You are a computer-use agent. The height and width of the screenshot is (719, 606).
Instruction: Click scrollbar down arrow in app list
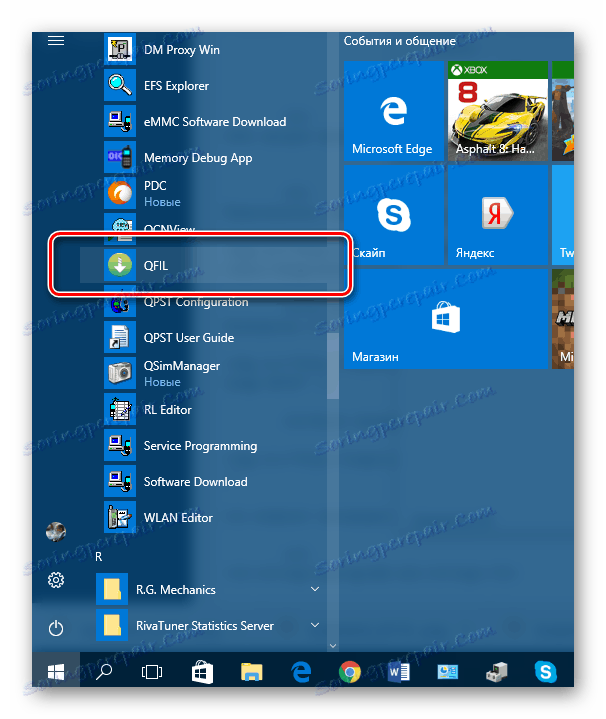click(333, 646)
